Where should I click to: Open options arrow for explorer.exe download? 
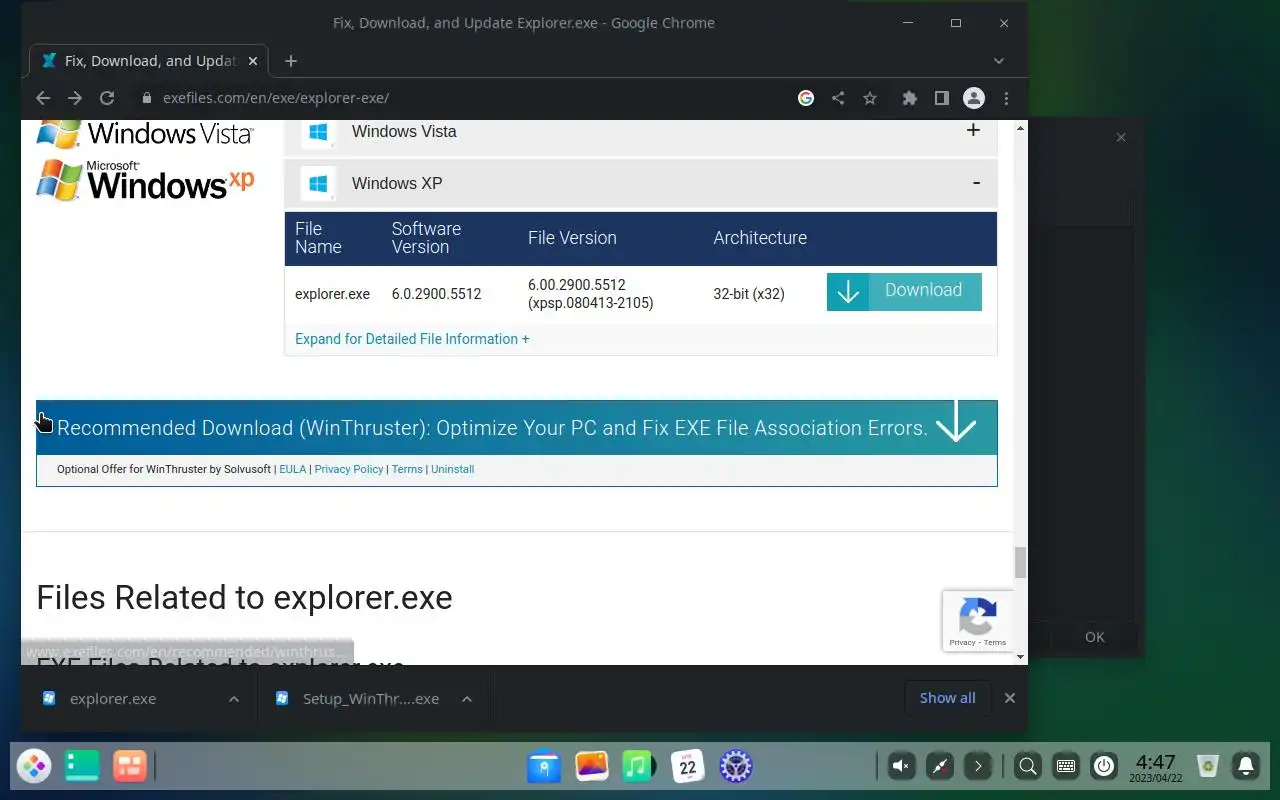point(234,699)
